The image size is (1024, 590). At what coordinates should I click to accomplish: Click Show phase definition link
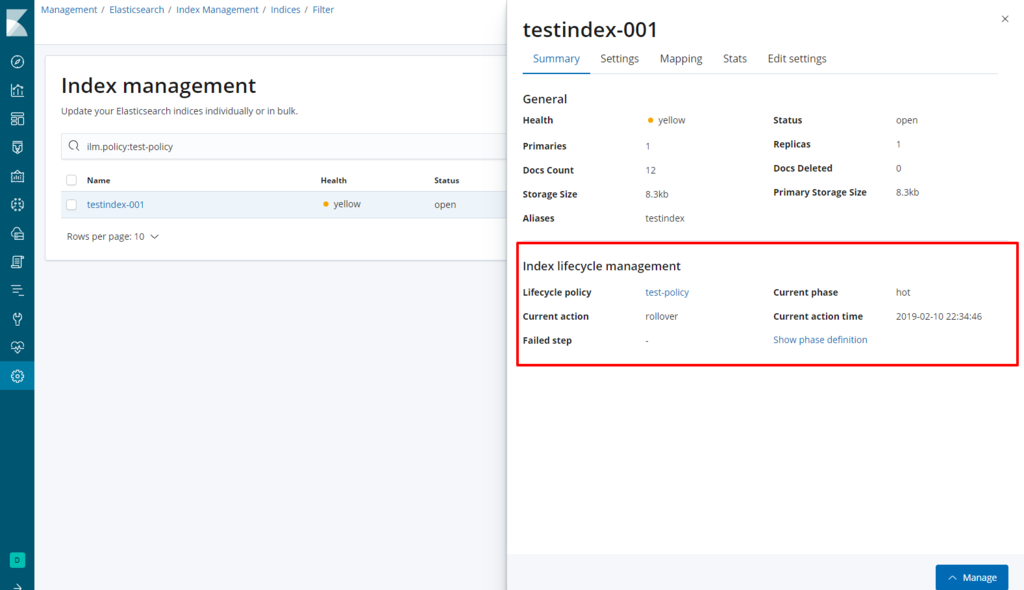click(x=820, y=340)
